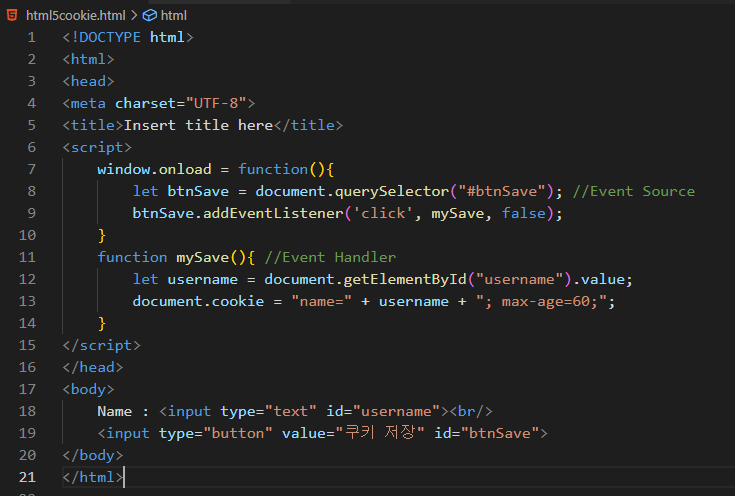Image resolution: width=735 pixels, height=496 pixels.
Task: Click the closing body tag on line 20
Action: coord(93,456)
